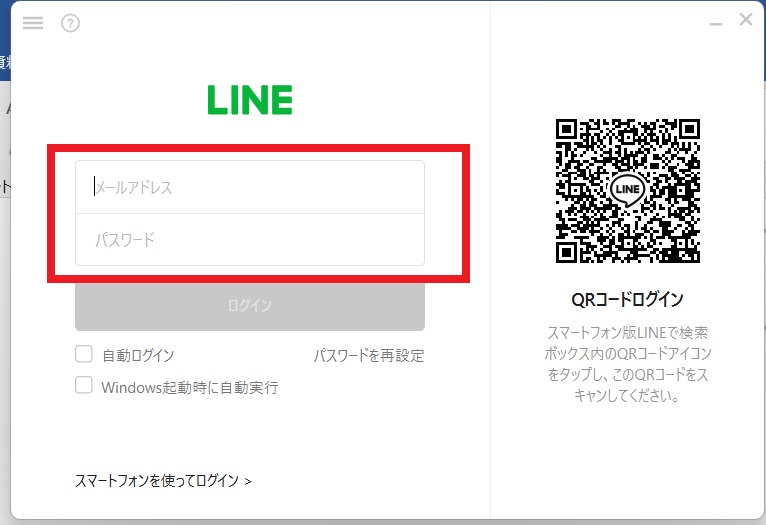
Task: Click the QRコードログイン heading
Action: [627, 299]
